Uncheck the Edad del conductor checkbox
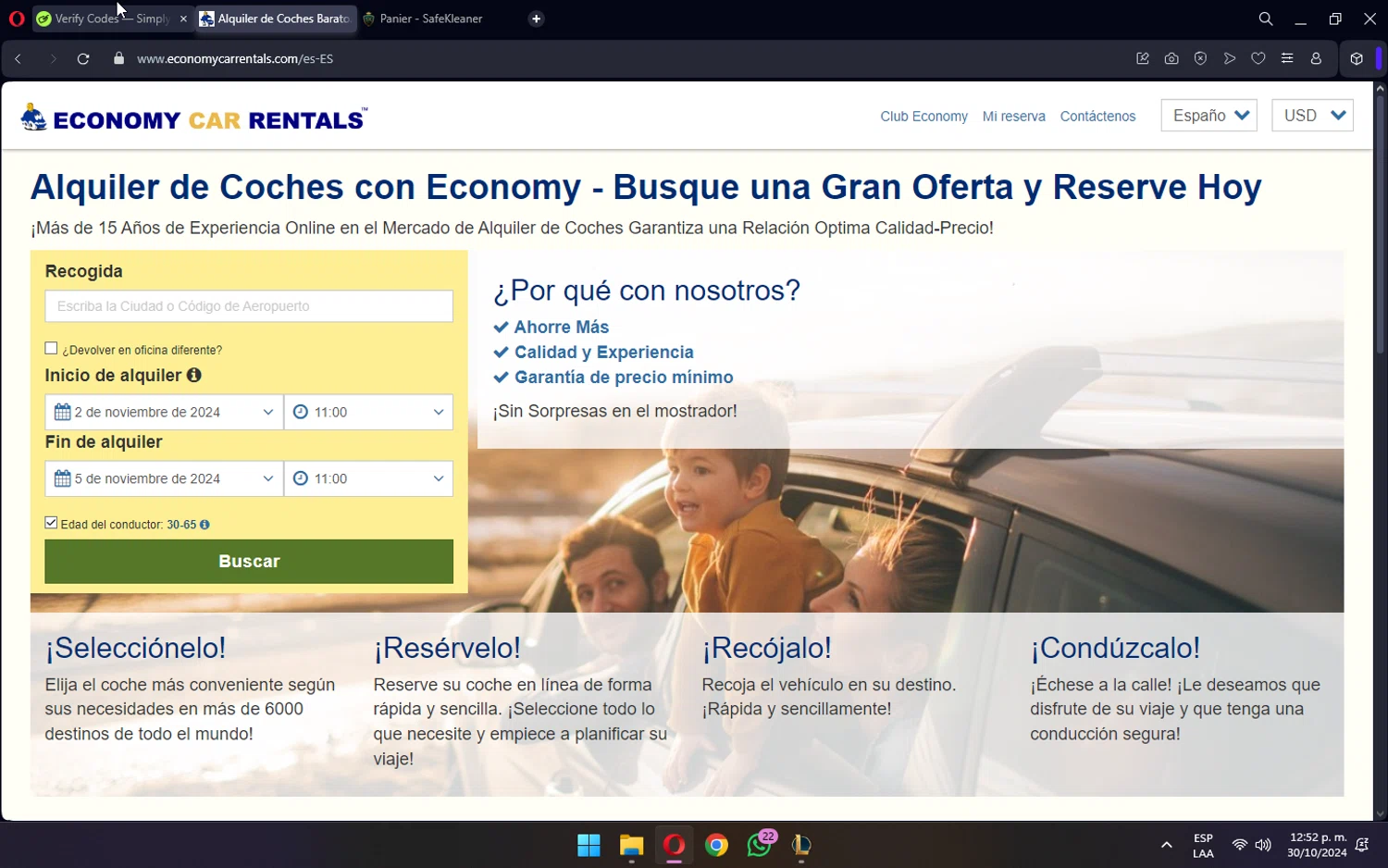The width and height of the screenshot is (1388, 868). pos(51,523)
